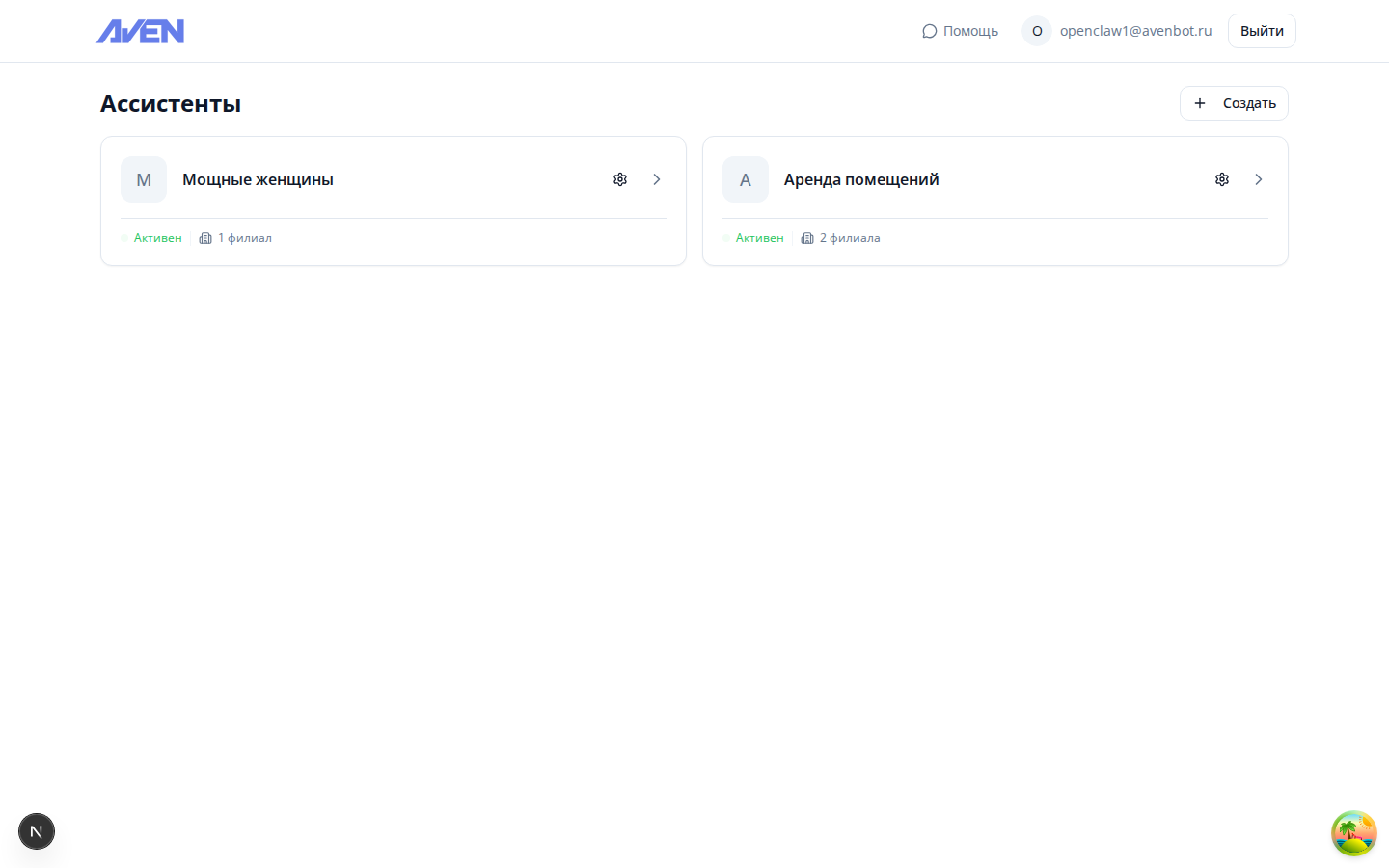
Task: Click the openclaw1@avenbot.ru account email
Action: (x=1135, y=31)
